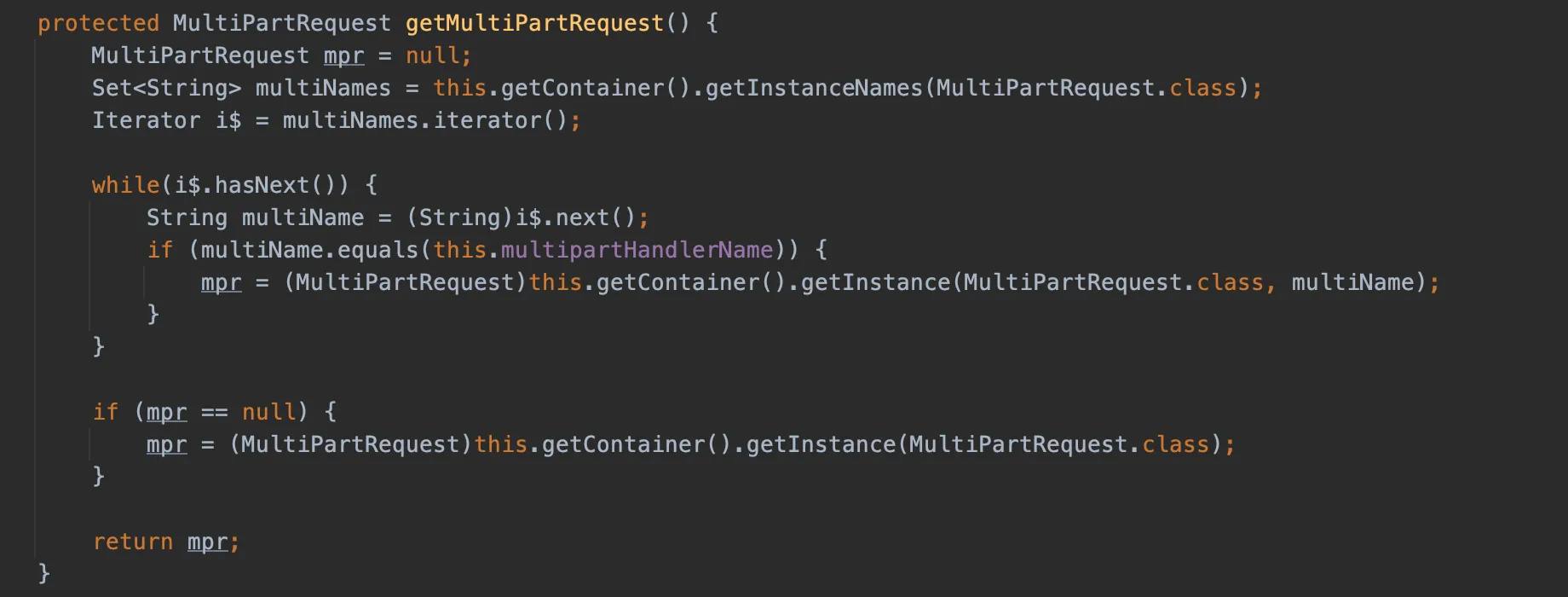Click the protected keyword
Image resolution: width=1568 pixels, height=597 pixels.
click(x=98, y=23)
